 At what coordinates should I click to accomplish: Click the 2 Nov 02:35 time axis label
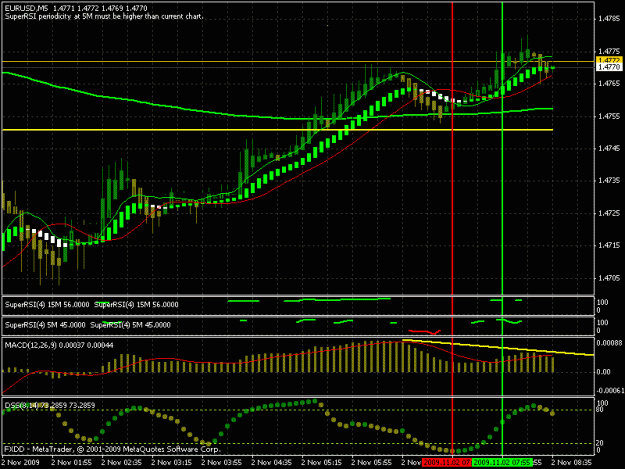coord(122,462)
